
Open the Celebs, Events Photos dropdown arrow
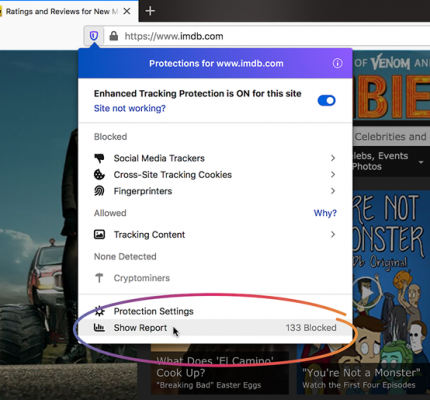click(421, 162)
